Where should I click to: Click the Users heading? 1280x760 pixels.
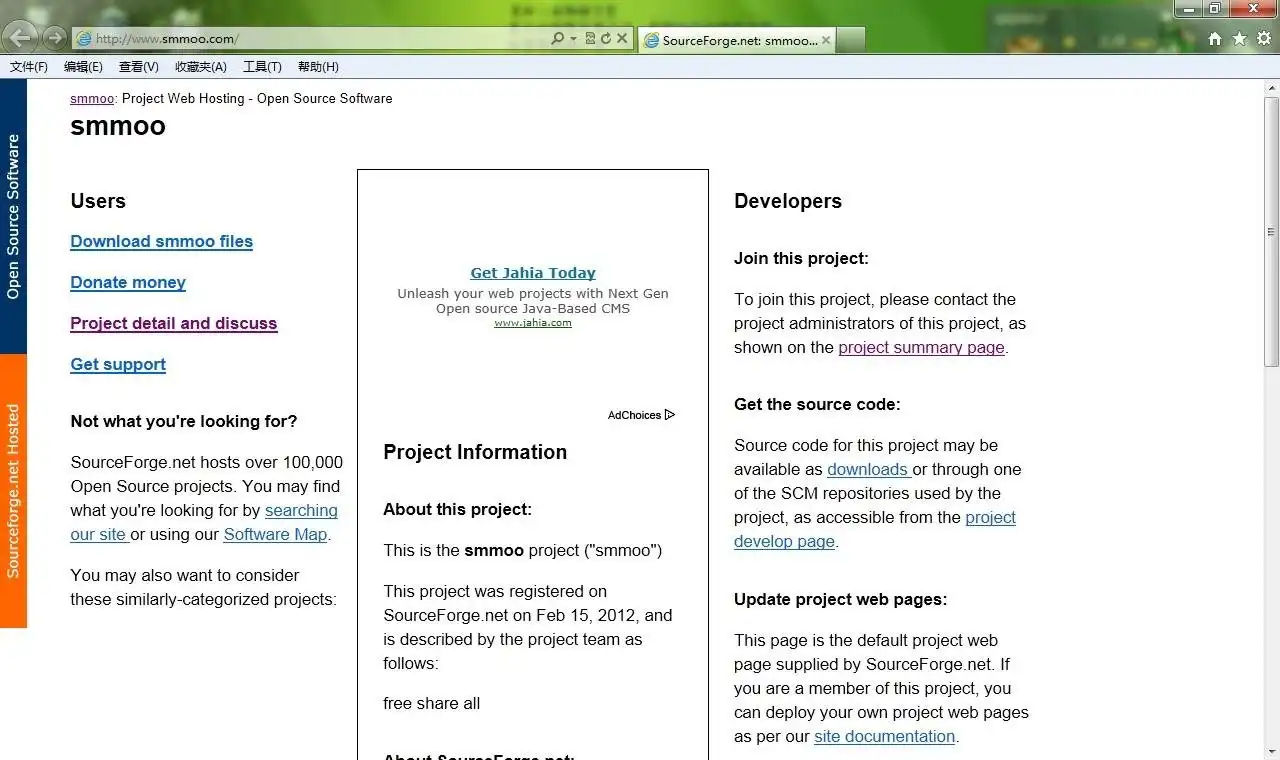point(98,201)
